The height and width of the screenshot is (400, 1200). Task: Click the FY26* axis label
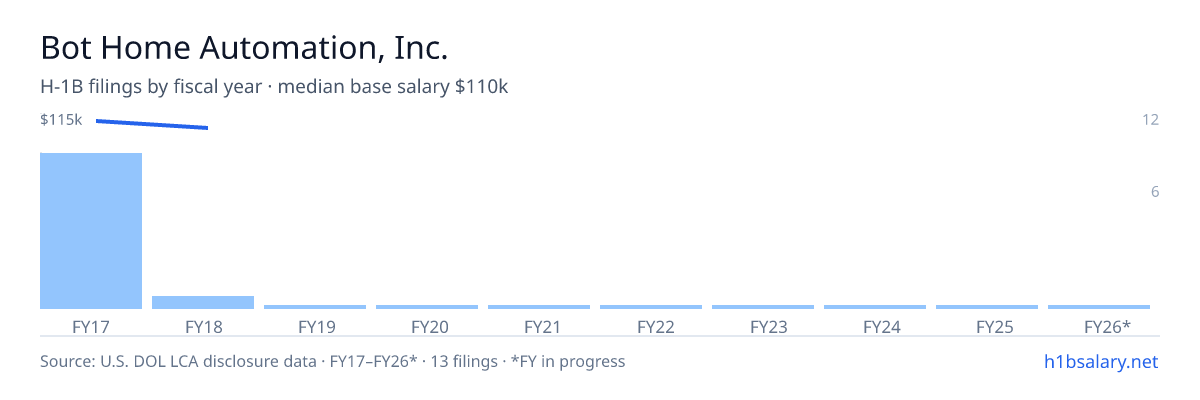pyautogui.click(x=1108, y=326)
